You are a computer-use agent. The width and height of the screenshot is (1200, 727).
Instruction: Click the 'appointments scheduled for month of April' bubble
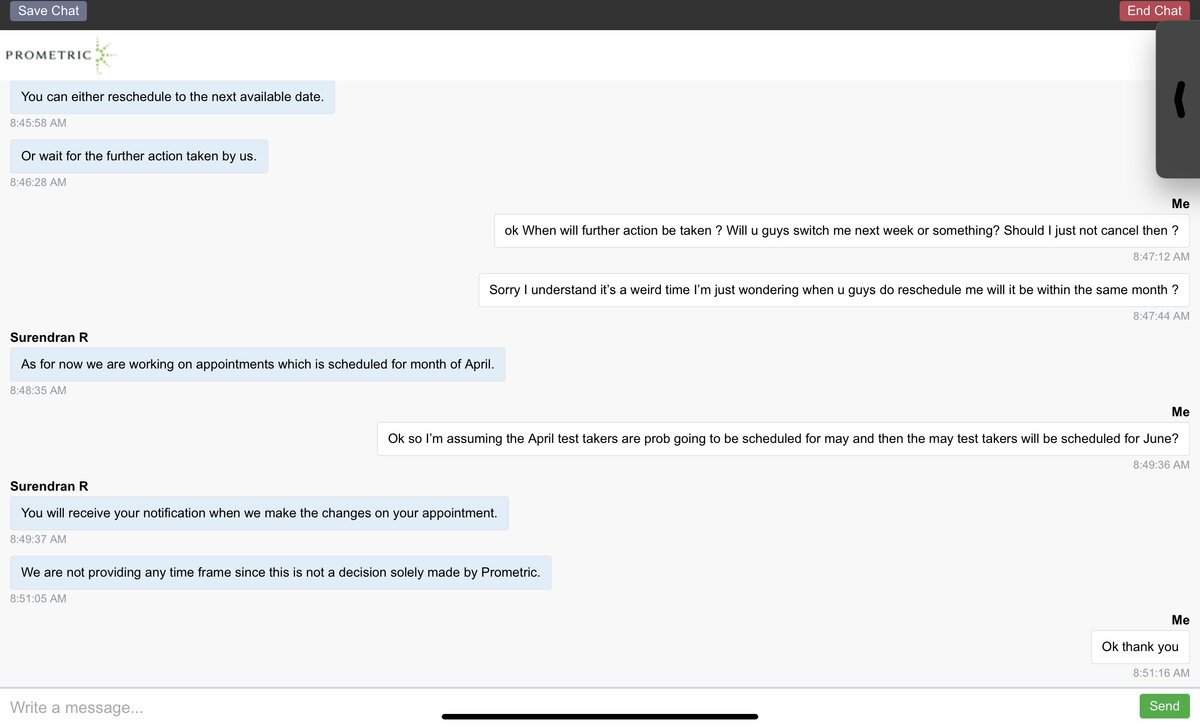pyautogui.click(x=257, y=364)
